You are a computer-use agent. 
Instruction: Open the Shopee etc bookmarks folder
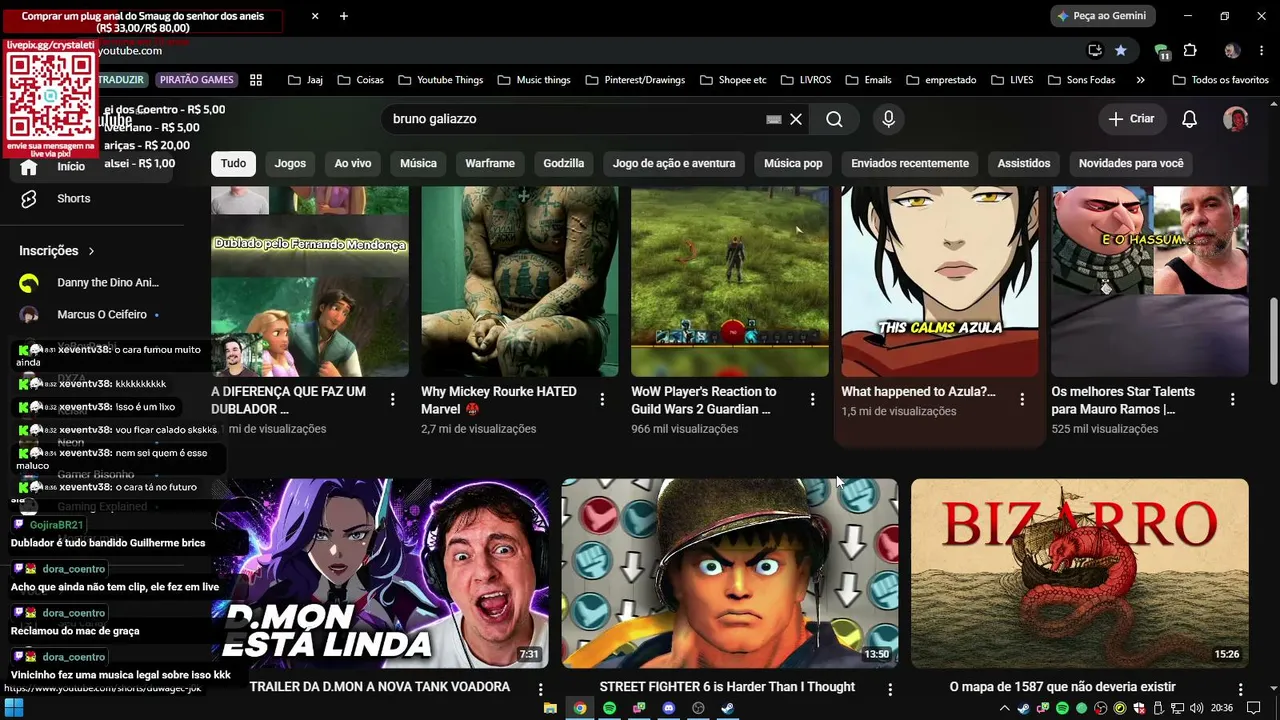pyautogui.click(x=733, y=80)
